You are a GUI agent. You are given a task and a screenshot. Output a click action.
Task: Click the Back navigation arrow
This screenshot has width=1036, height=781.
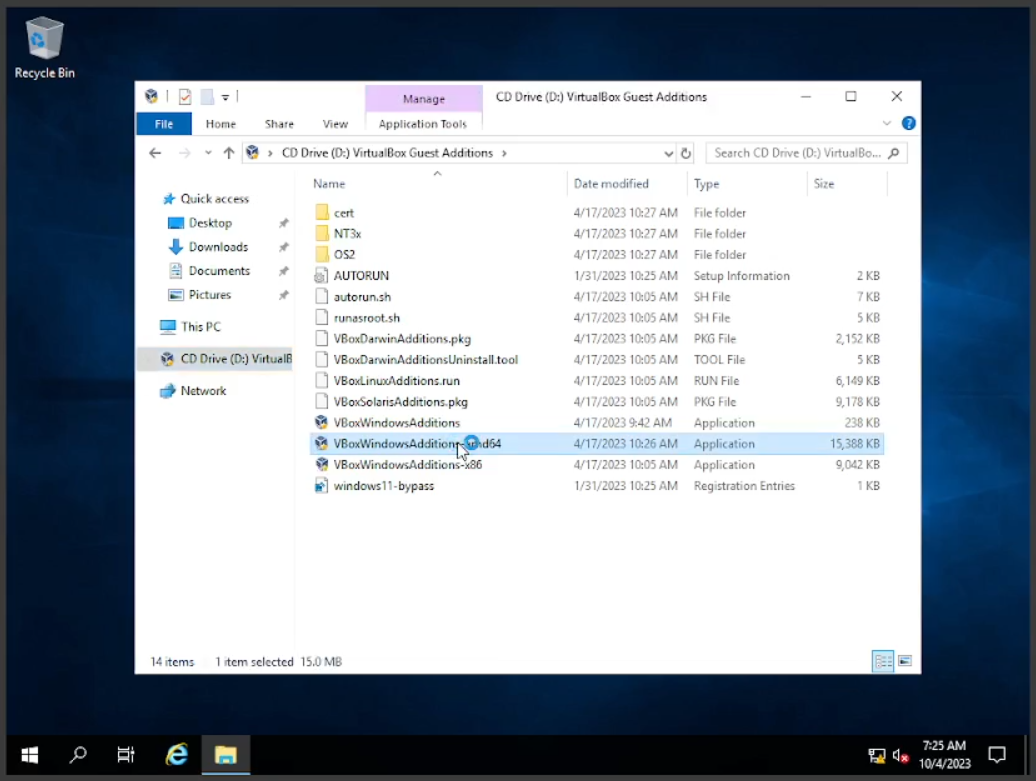155,153
